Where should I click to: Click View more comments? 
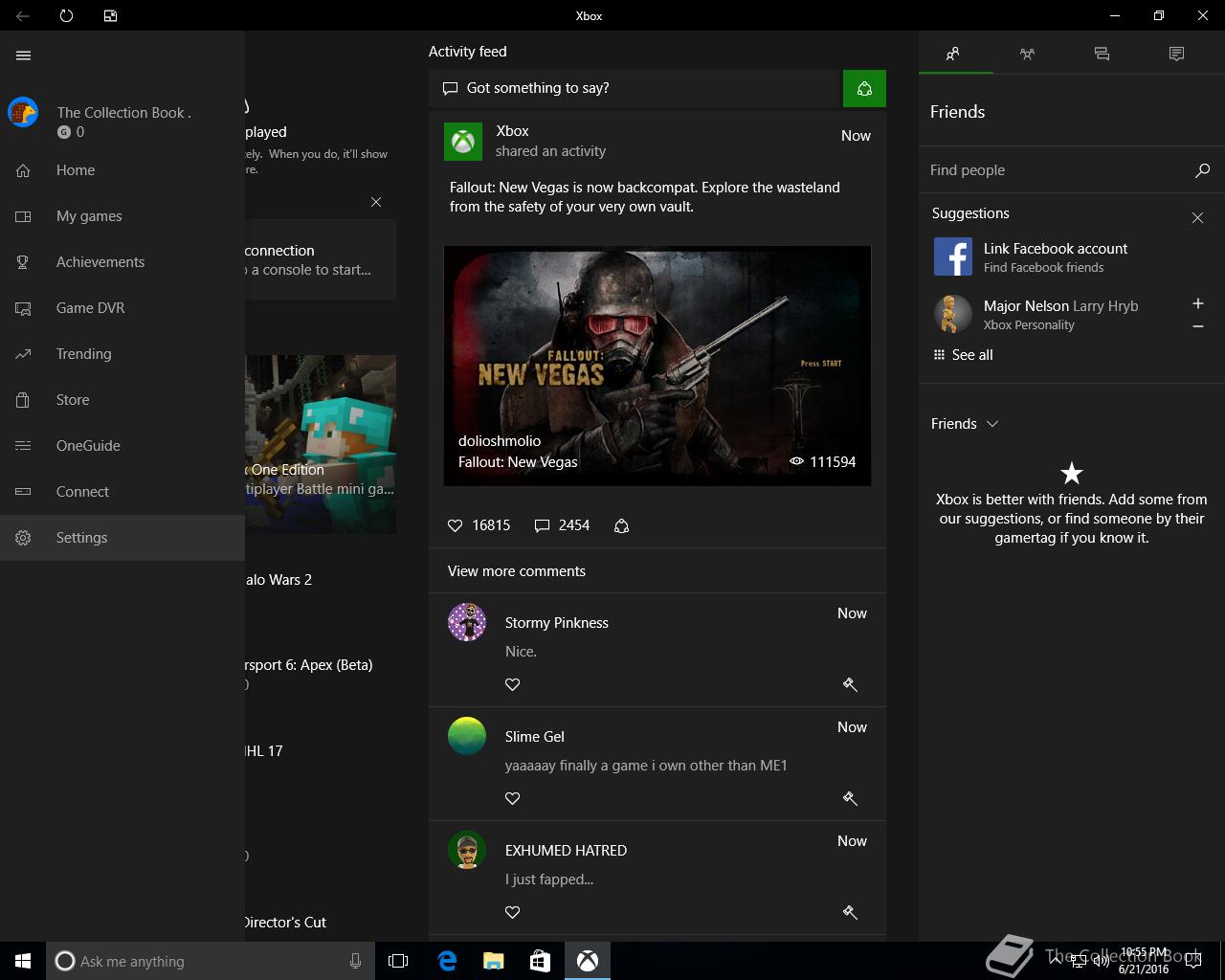click(x=517, y=571)
